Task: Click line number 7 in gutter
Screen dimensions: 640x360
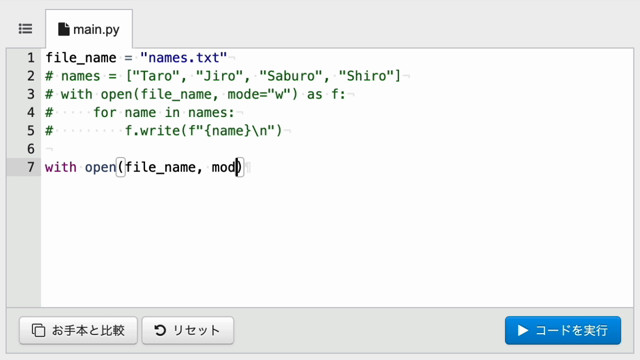Action: click(31, 167)
